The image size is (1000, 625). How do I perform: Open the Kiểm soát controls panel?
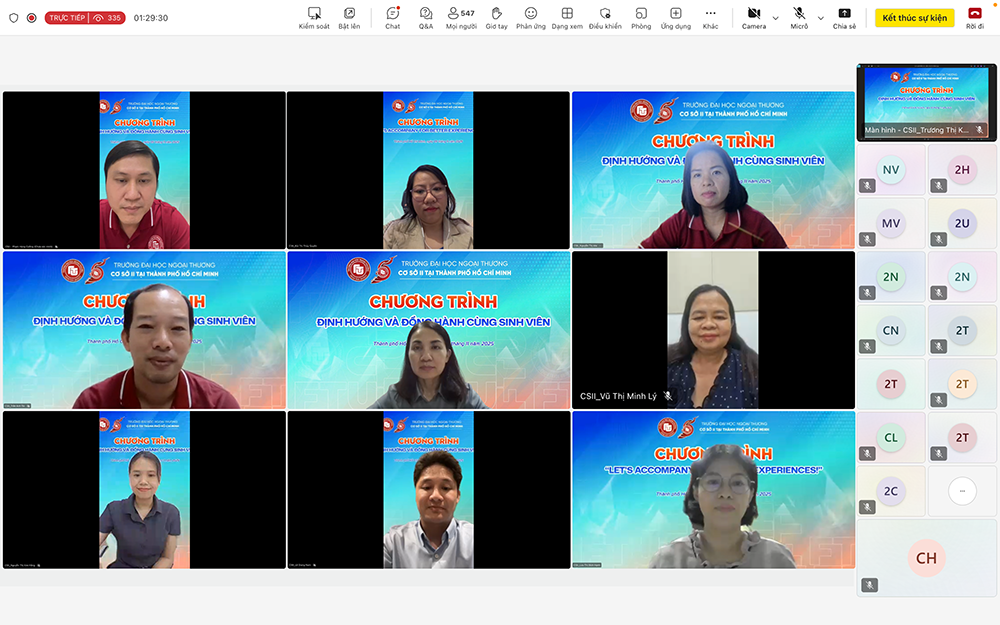click(313, 17)
